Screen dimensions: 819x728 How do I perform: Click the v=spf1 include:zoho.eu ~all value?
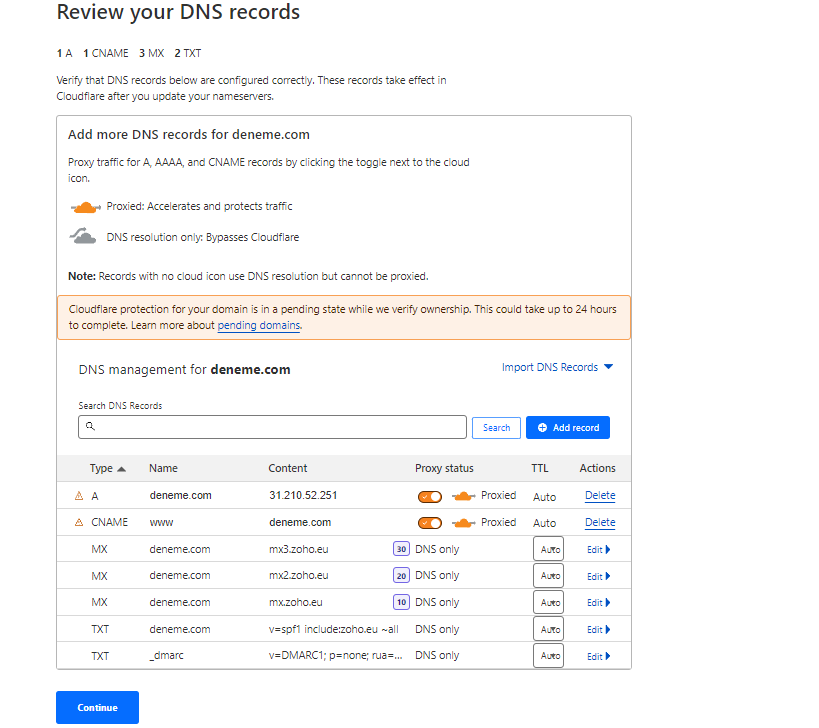334,629
